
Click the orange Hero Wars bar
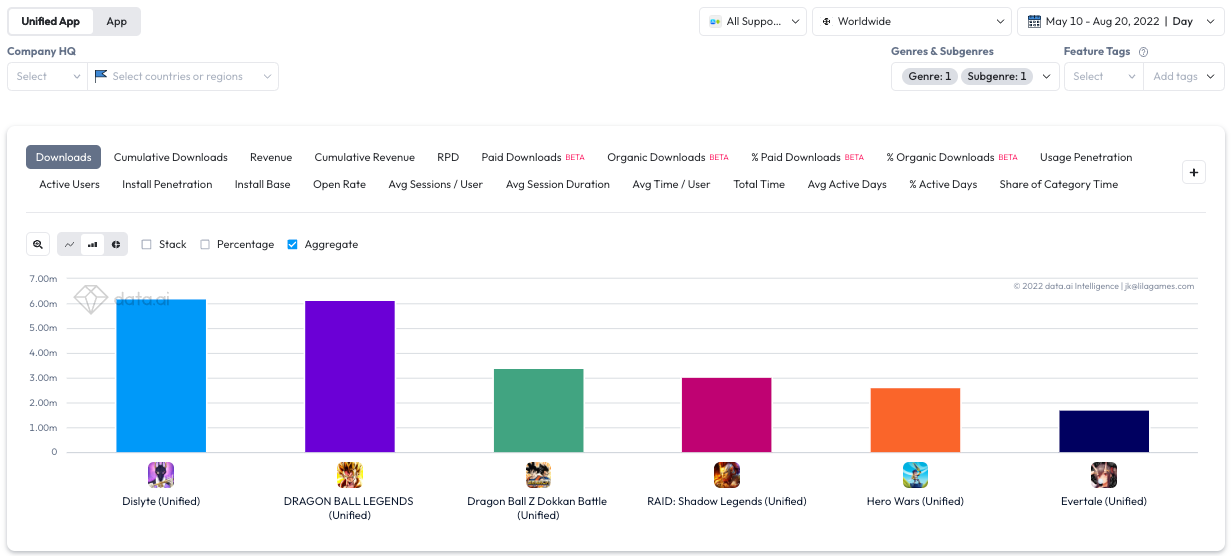(915, 420)
